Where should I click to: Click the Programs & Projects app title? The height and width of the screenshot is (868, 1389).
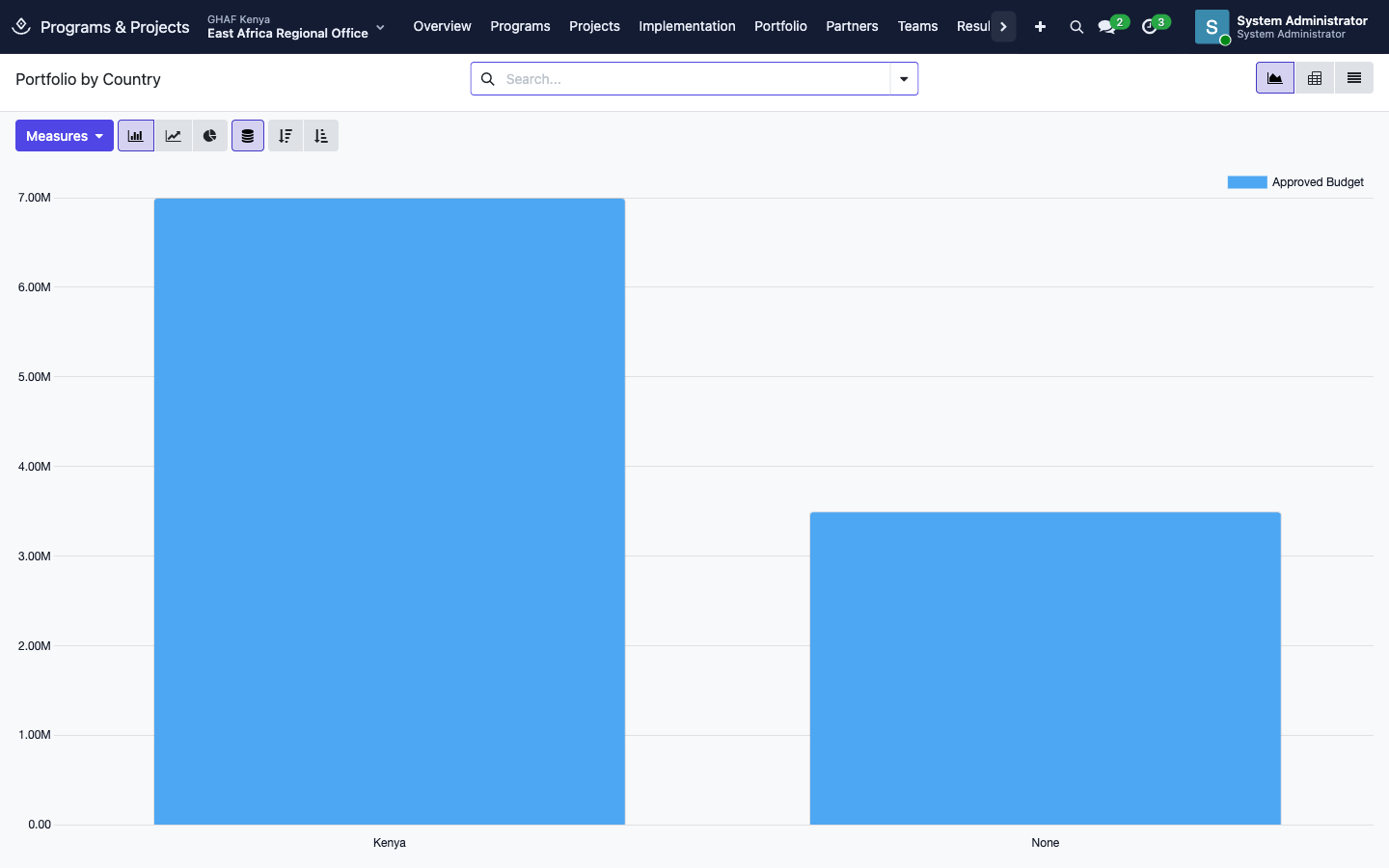115,27
